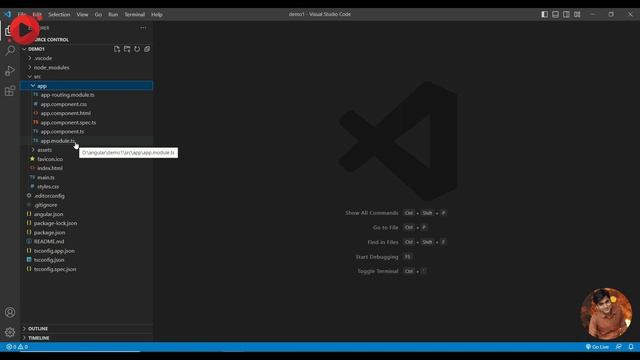Open the Search view in activity bar
640x360 pixels.
(x=10, y=50)
